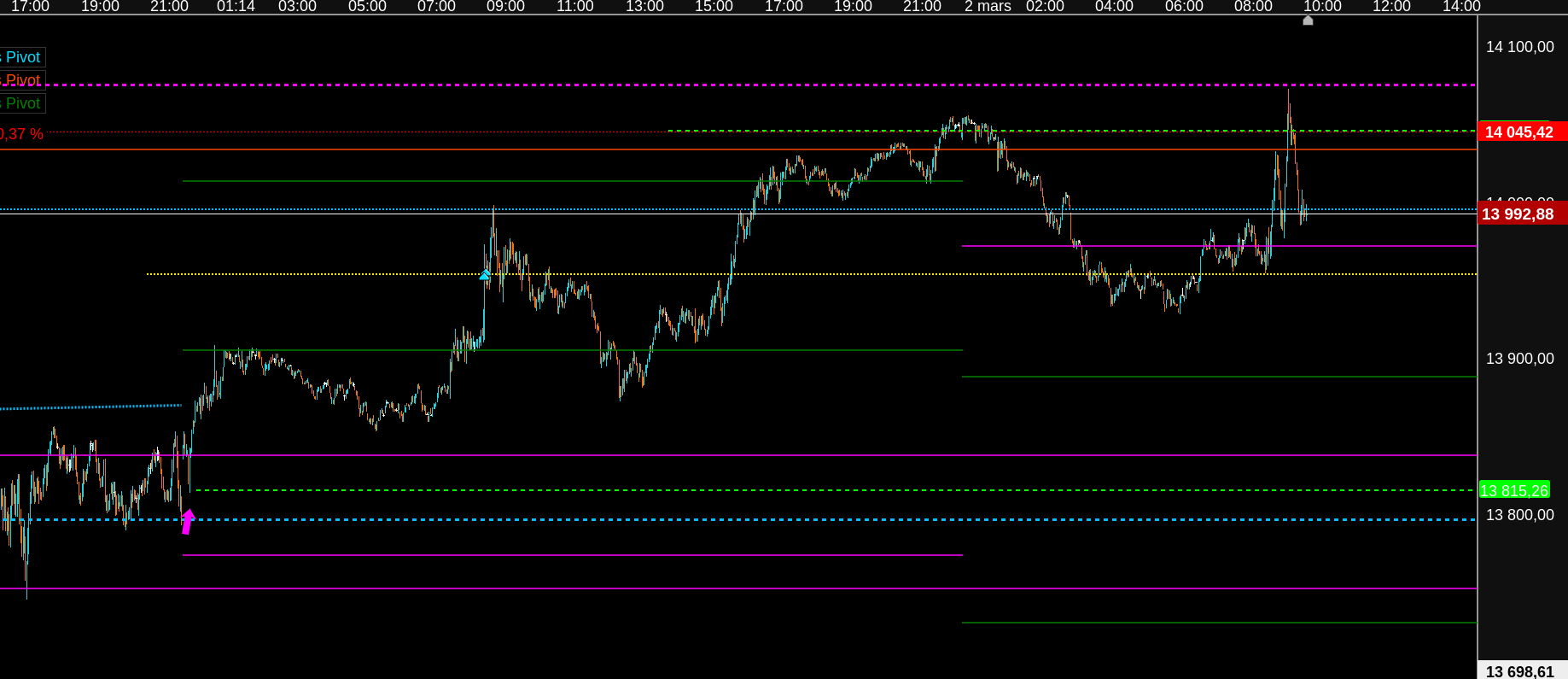
Task: Click the 13 992,88 current price tag
Action: [1521, 214]
